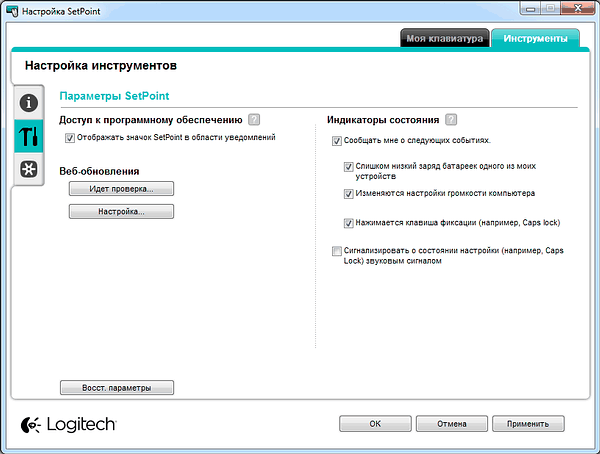Switch to Моя клавиатура tab
This screenshot has width=600, height=454.
click(445, 38)
